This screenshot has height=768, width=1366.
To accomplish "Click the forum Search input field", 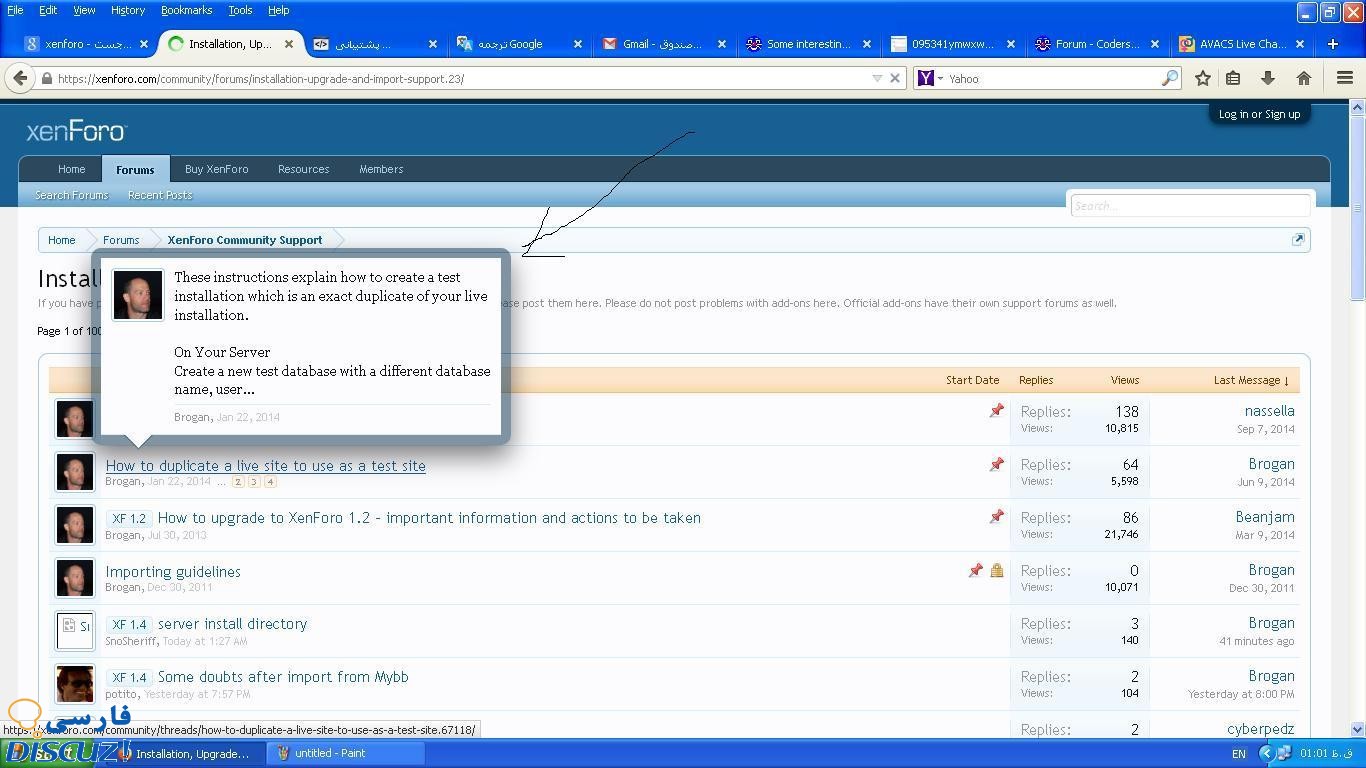I will tap(1189, 206).
